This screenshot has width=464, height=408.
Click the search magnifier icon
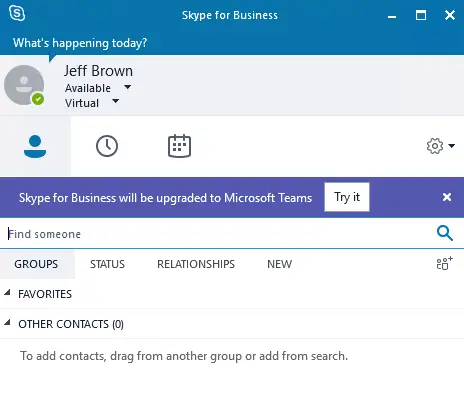(x=445, y=233)
